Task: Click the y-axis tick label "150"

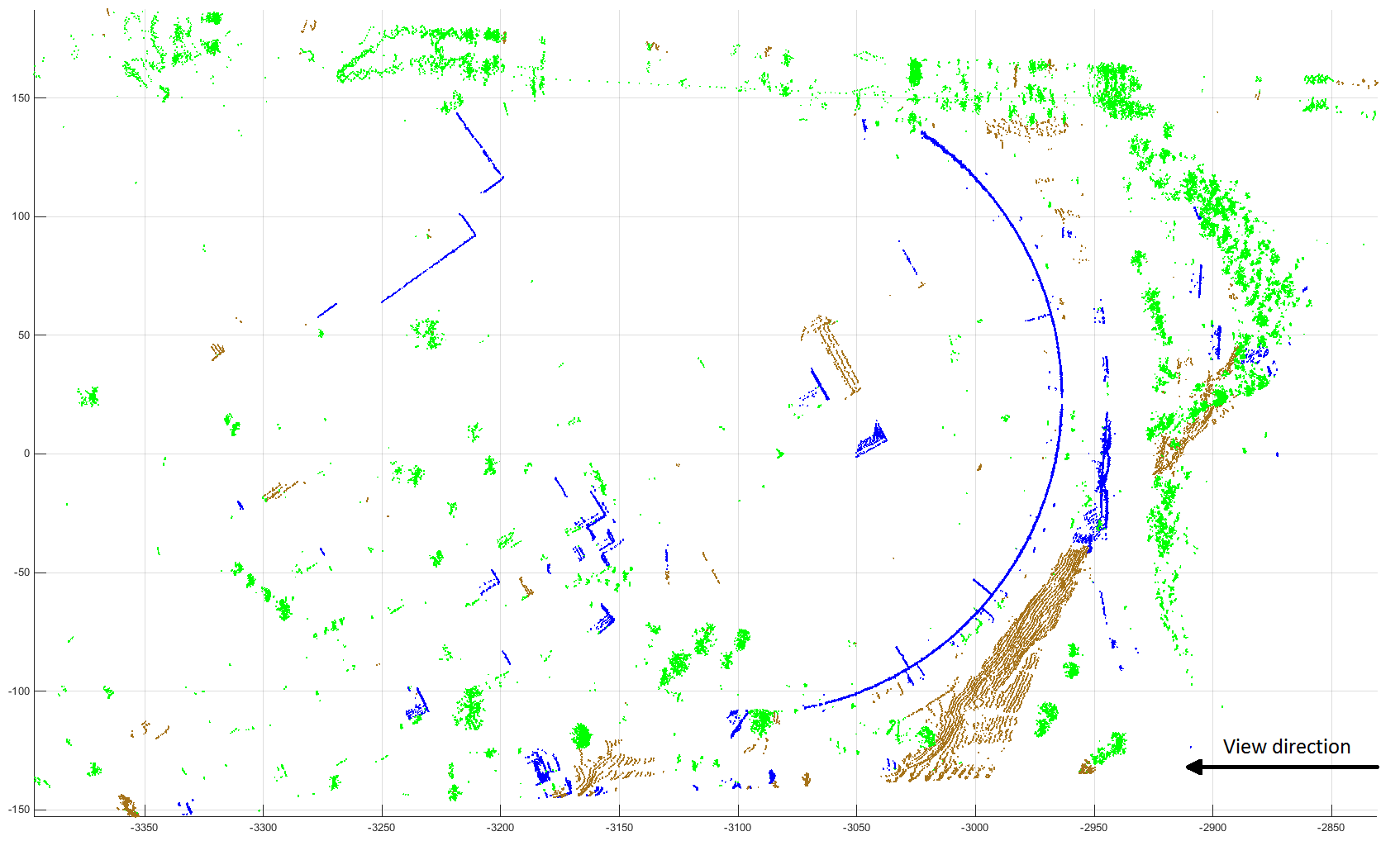Action: [x=21, y=97]
